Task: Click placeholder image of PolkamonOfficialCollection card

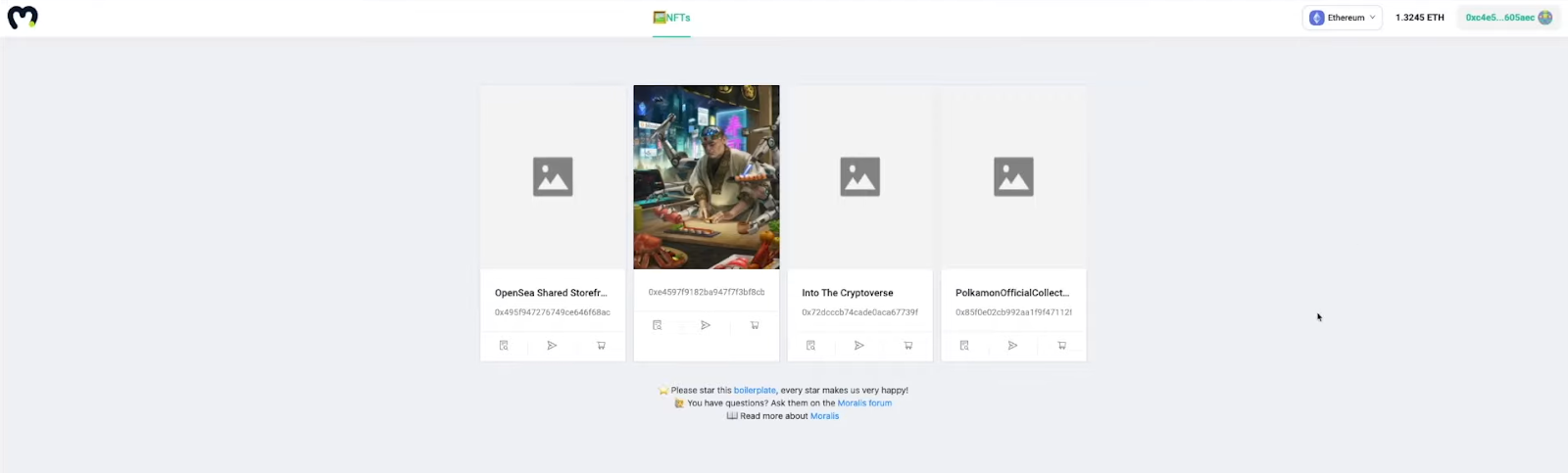Action: (x=1013, y=177)
